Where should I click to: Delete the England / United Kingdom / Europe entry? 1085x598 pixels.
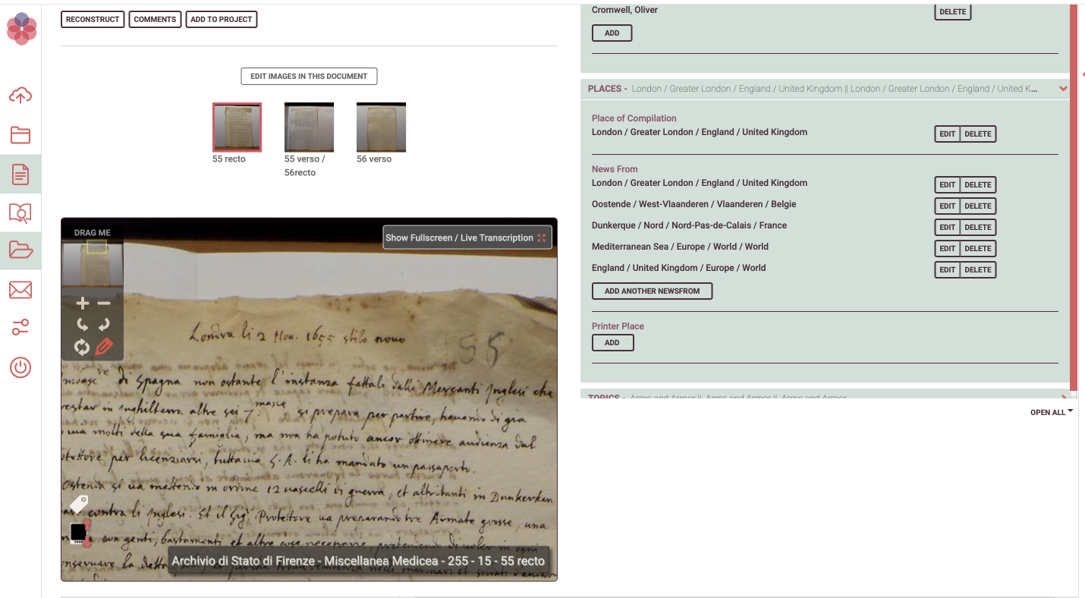(978, 270)
